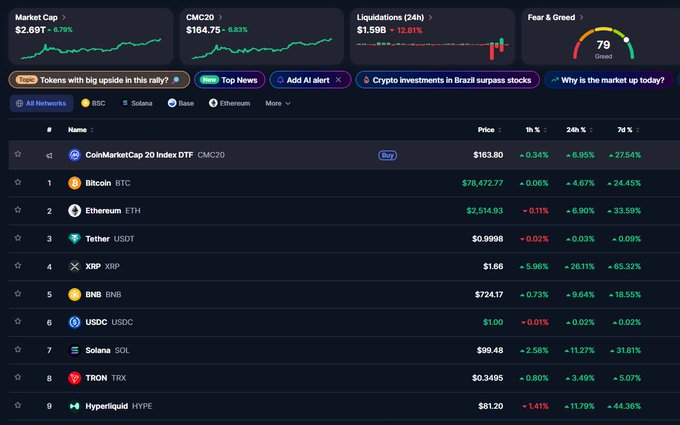Open 'Tokens with big upside in this rally?' topic
Viewport: 680px width, 425px height.
click(x=99, y=80)
